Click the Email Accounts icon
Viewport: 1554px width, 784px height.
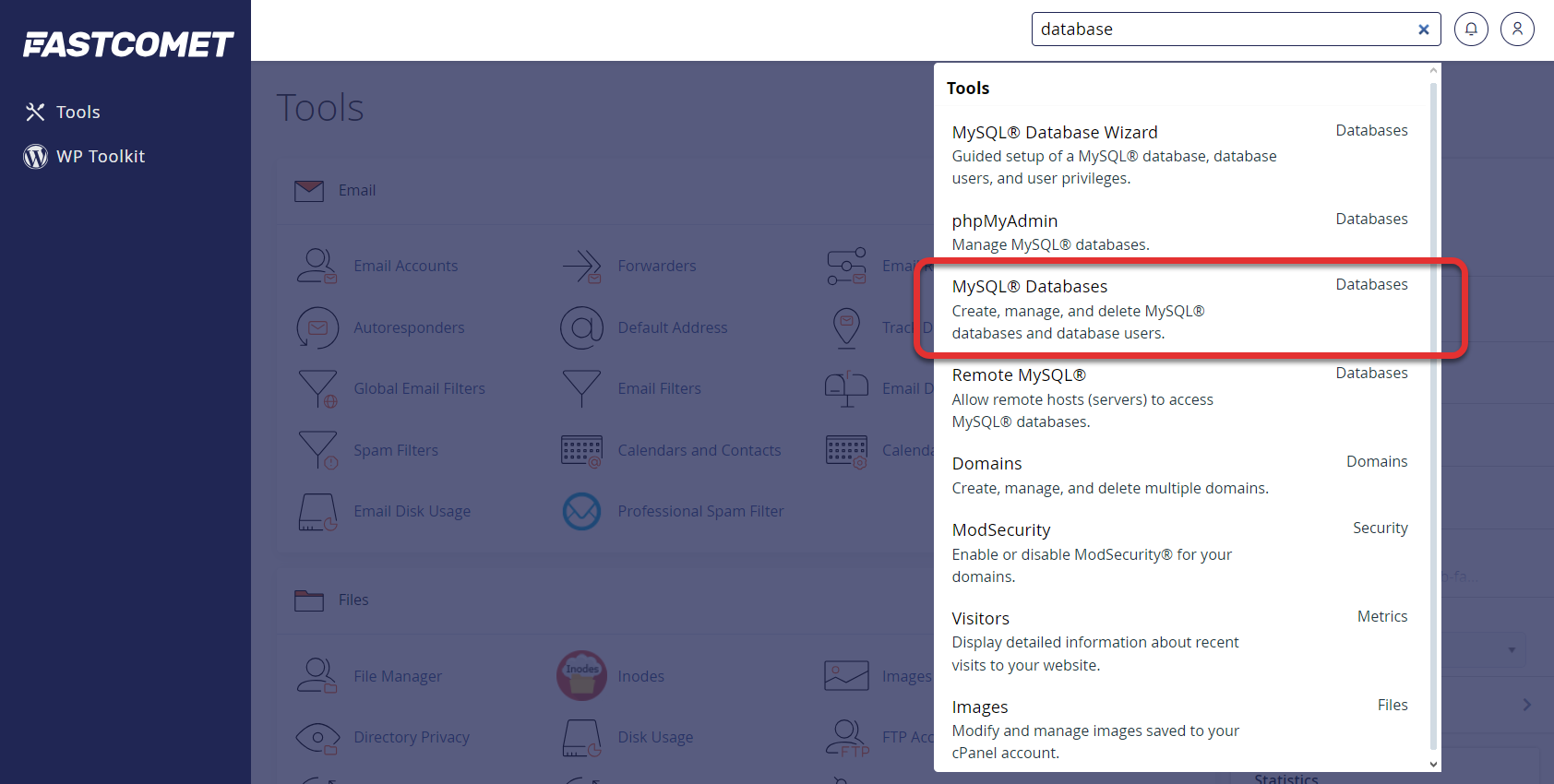317,266
